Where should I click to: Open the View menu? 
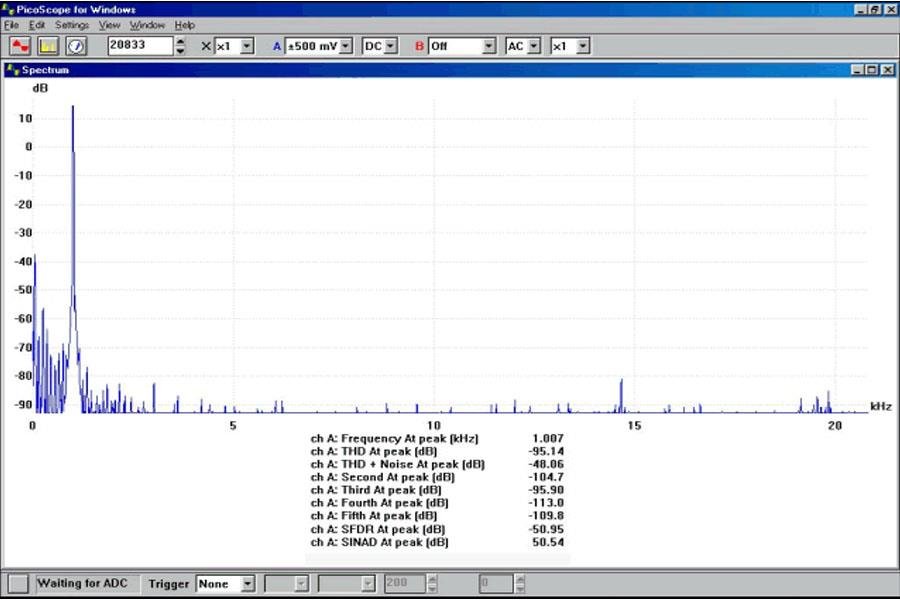tap(109, 24)
